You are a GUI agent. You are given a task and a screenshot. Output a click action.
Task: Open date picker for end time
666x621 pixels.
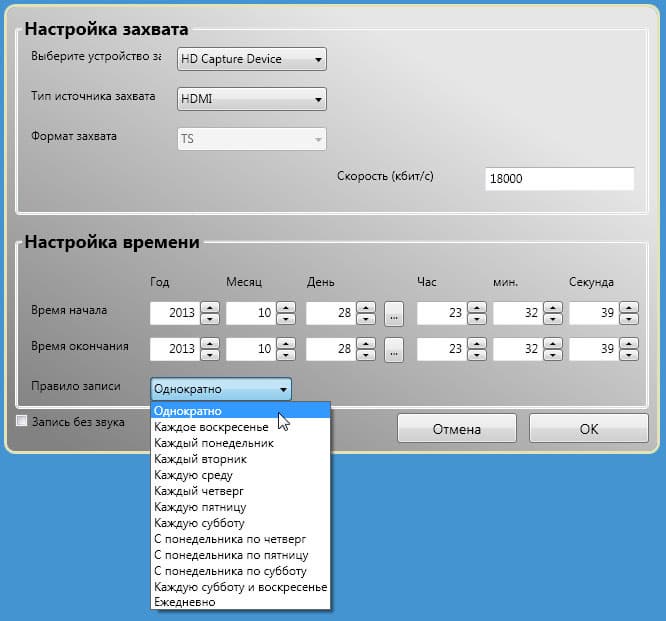pyautogui.click(x=394, y=350)
